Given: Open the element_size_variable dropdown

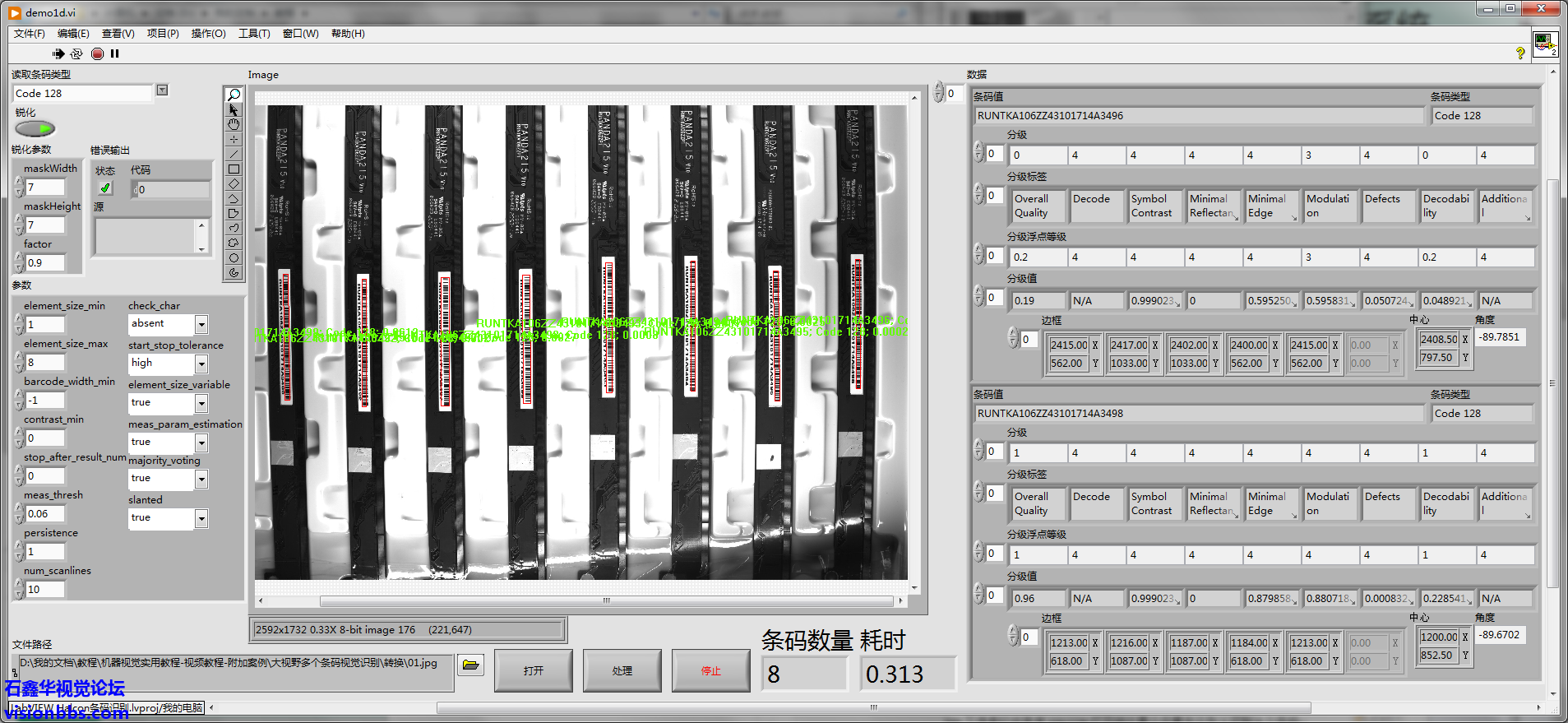Looking at the screenshot, I should (201, 403).
